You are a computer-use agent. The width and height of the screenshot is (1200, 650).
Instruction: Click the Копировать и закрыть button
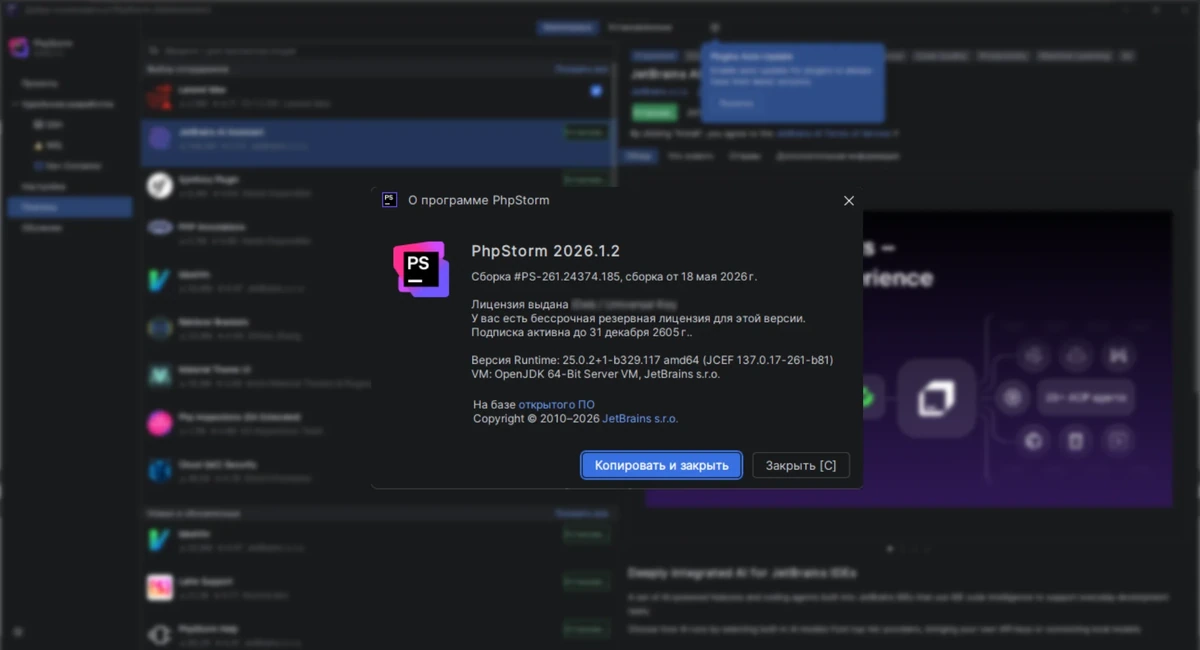coord(662,465)
